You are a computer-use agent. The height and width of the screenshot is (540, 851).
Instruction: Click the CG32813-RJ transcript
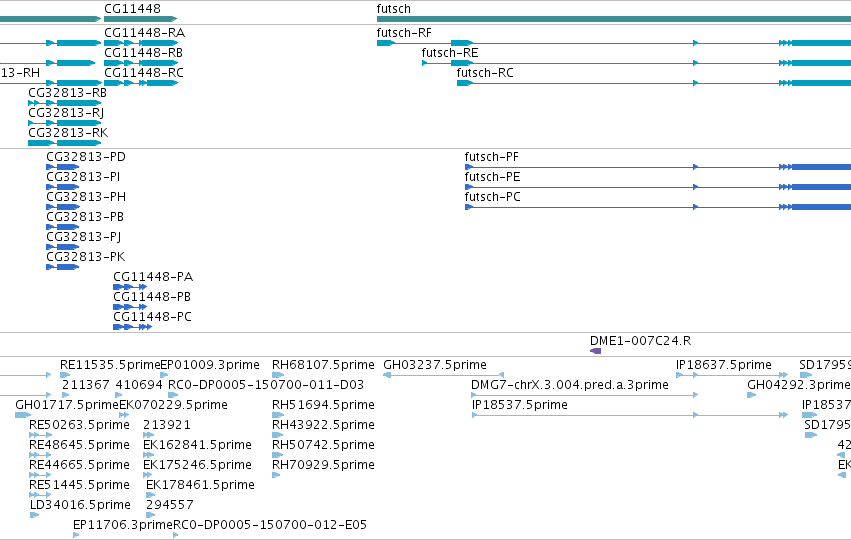click(x=65, y=123)
